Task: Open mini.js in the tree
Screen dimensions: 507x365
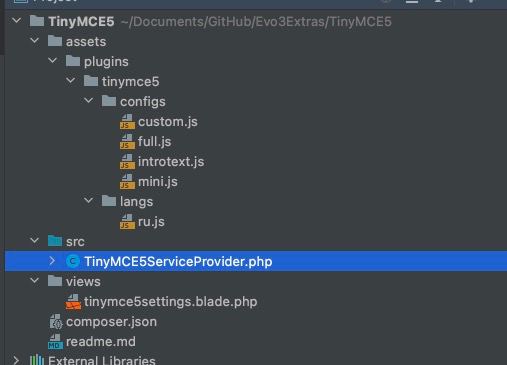Action: (x=158, y=182)
